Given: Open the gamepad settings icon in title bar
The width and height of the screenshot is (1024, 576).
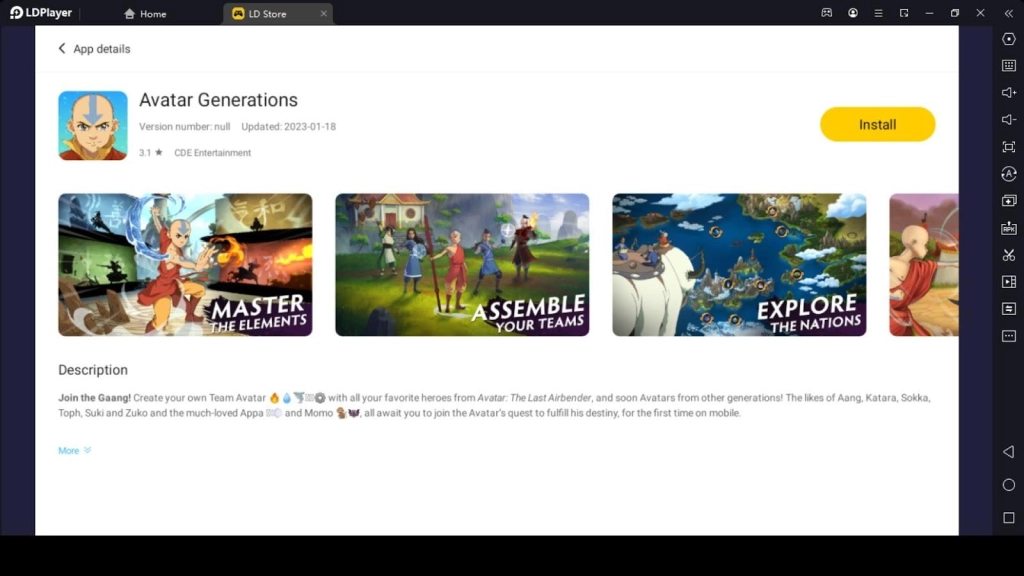Looking at the screenshot, I should point(827,13).
